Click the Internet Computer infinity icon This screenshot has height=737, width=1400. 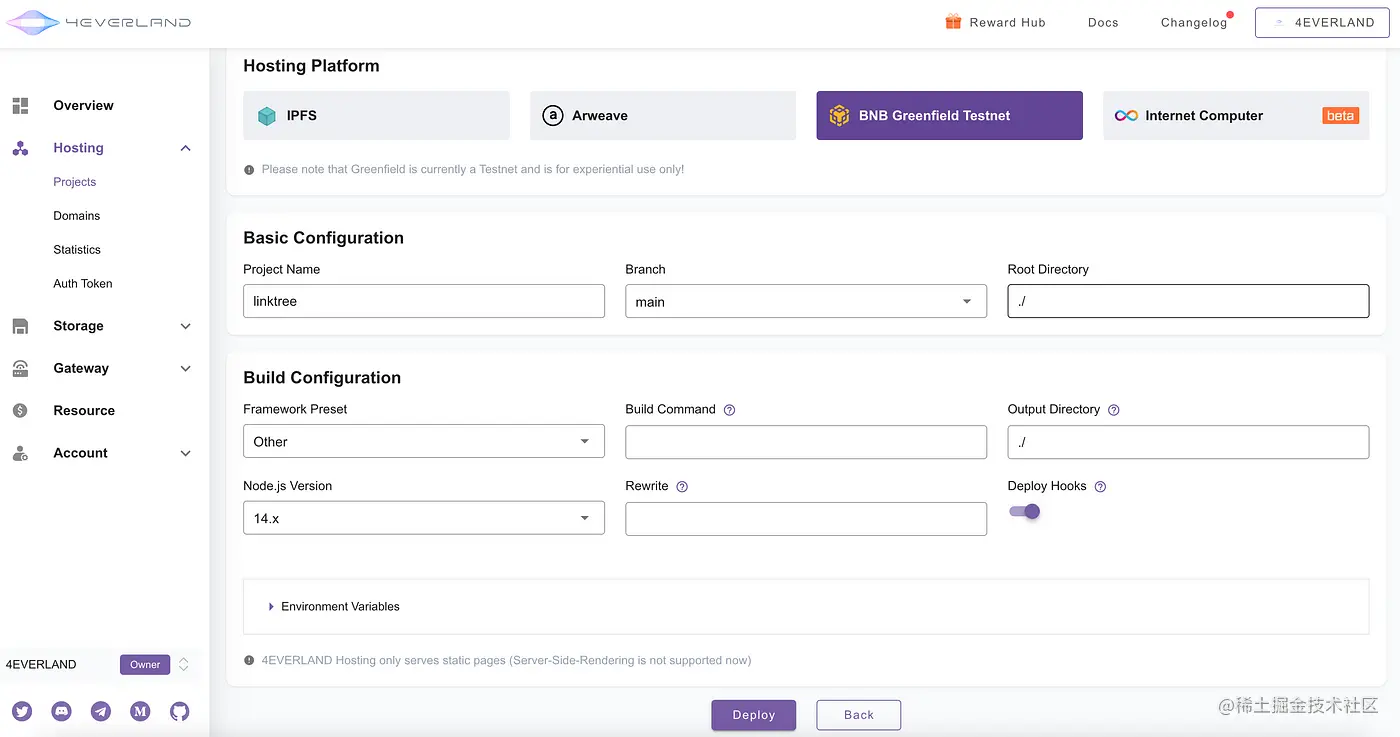coord(1126,116)
